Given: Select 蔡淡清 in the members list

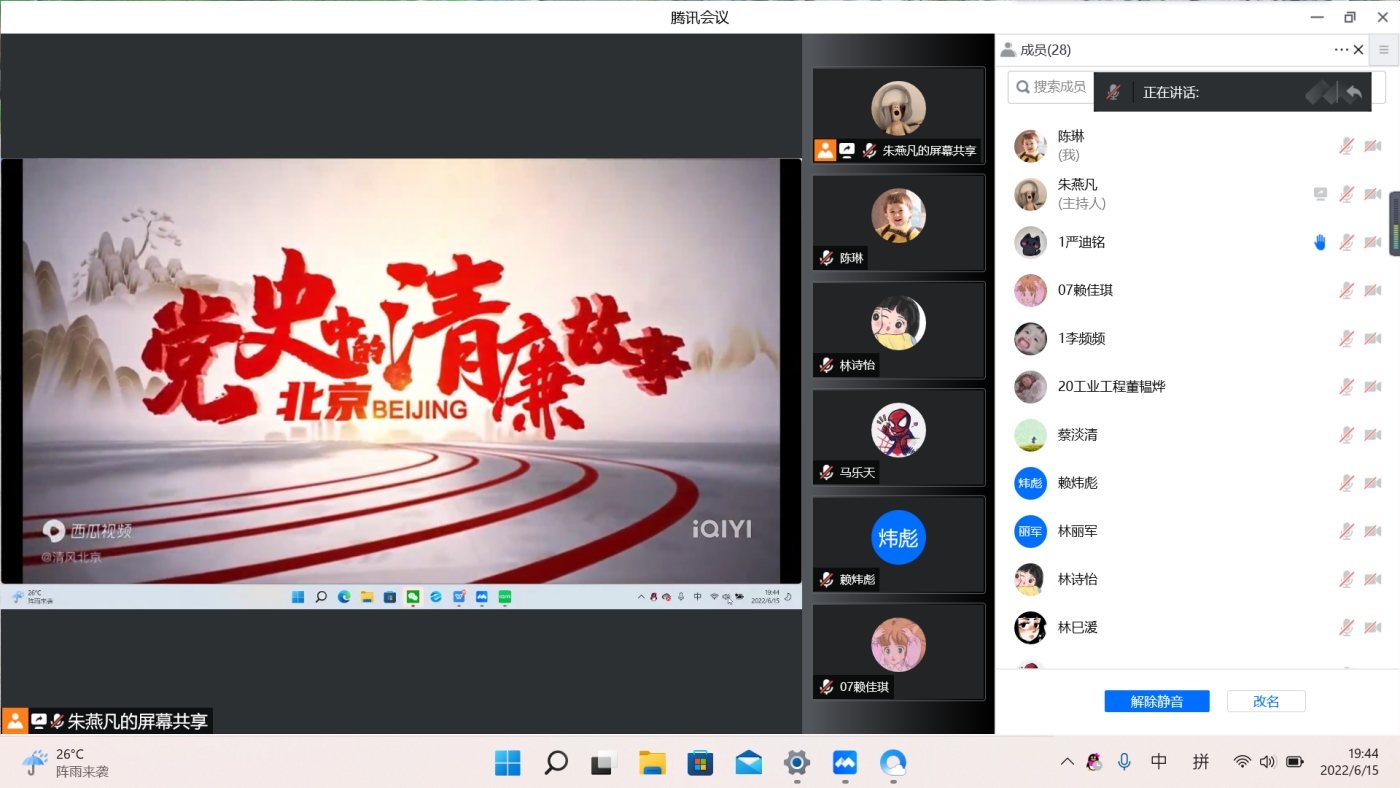Looking at the screenshot, I should pyautogui.click(x=1078, y=435).
